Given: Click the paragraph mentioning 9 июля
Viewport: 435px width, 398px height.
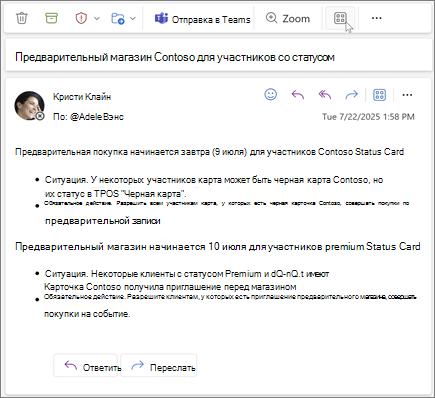Looking at the screenshot, I should [x=209, y=152].
